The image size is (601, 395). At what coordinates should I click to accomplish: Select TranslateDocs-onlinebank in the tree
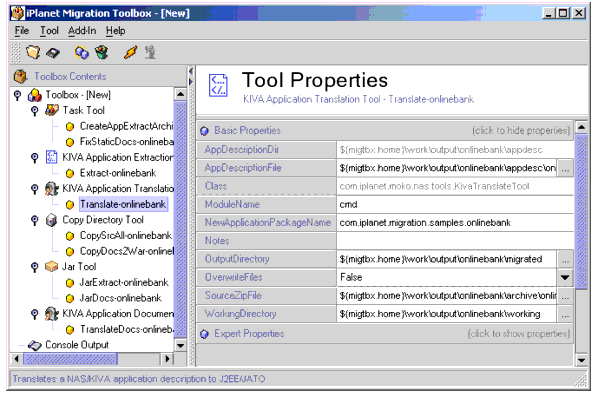(x=126, y=329)
